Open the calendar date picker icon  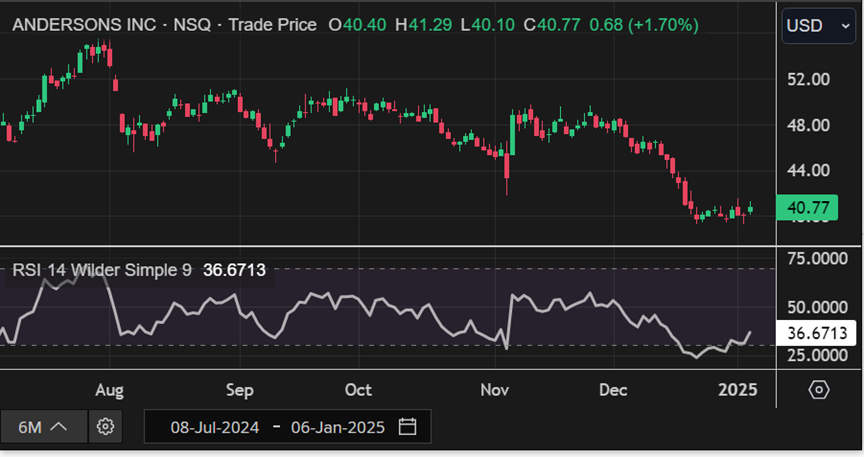click(x=407, y=427)
